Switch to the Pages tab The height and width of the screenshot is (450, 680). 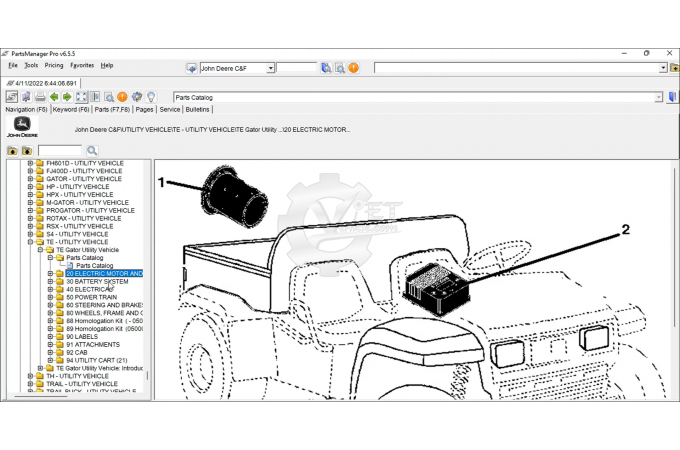pos(144,109)
